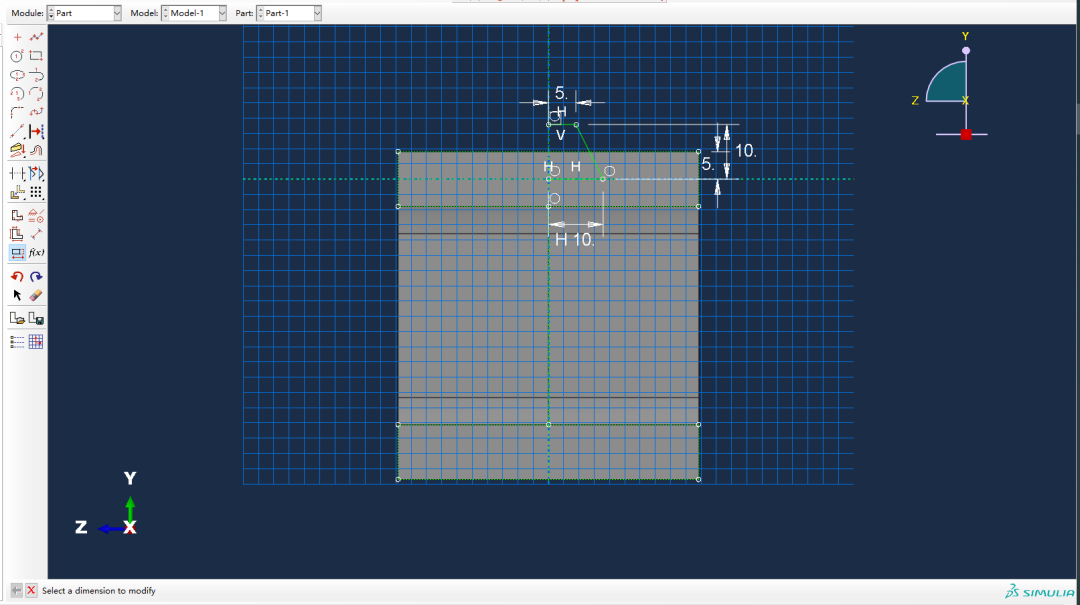This screenshot has height=605, width=1080.
Task: Open the f(x) Parameter Manager
Action: [x=37, y=253]
